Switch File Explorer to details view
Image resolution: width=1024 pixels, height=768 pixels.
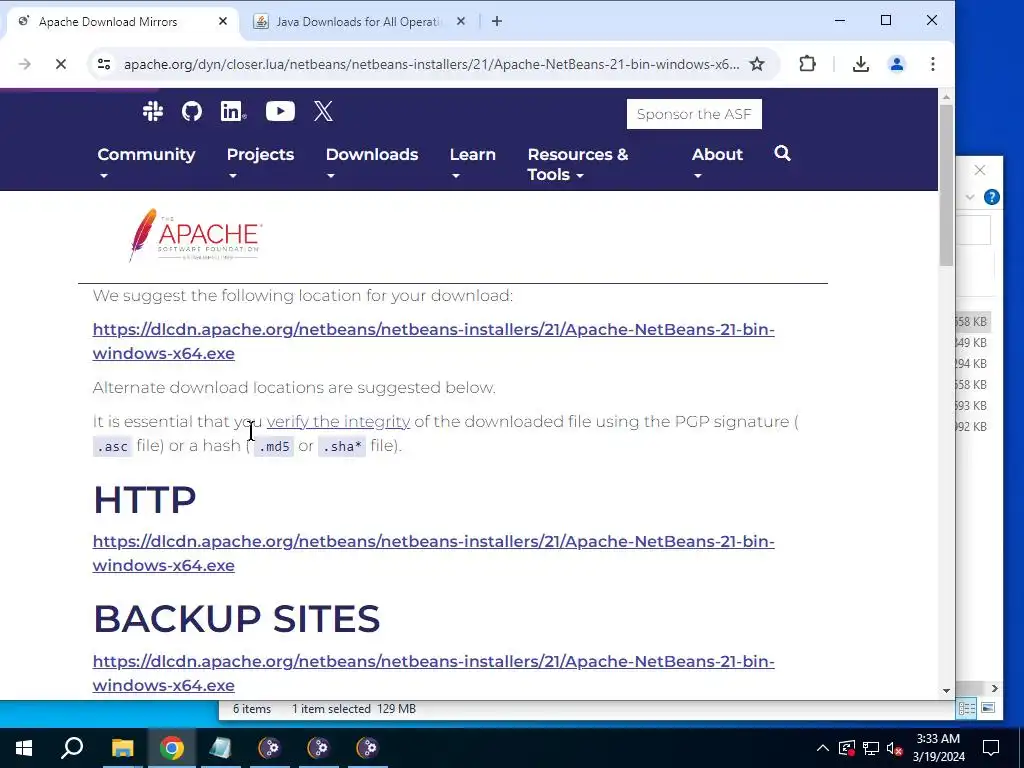tap(967, 709)
